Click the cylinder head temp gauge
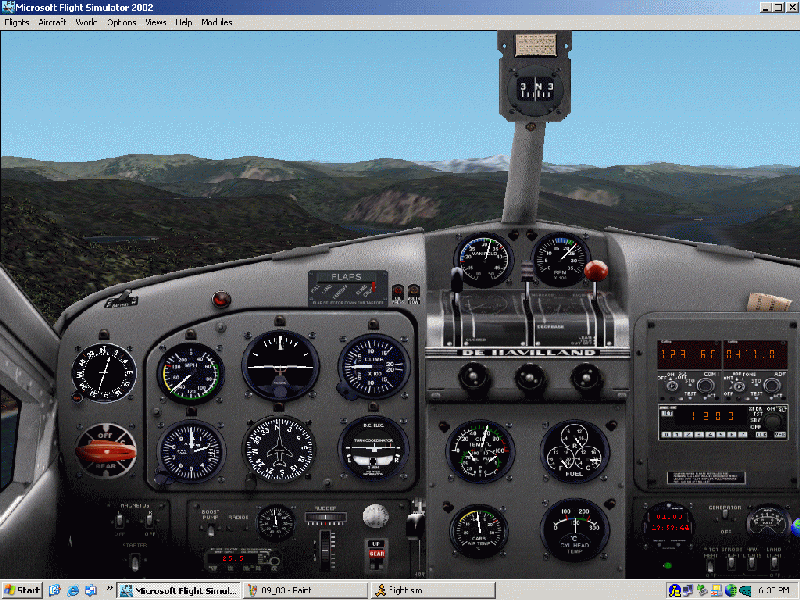 [575, 530]
